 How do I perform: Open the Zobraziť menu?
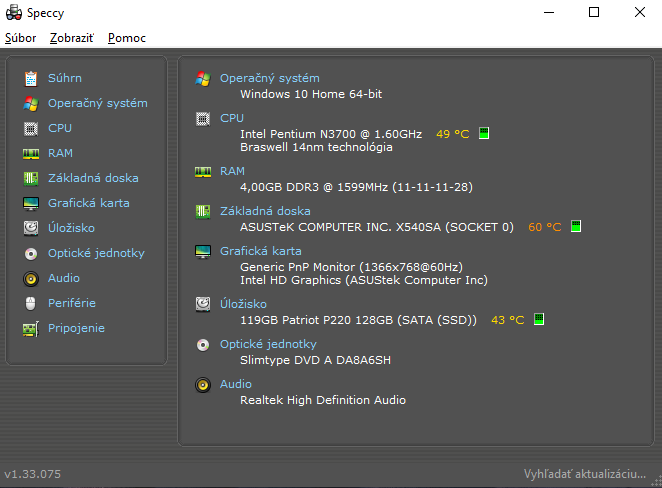tap(71, 38)
